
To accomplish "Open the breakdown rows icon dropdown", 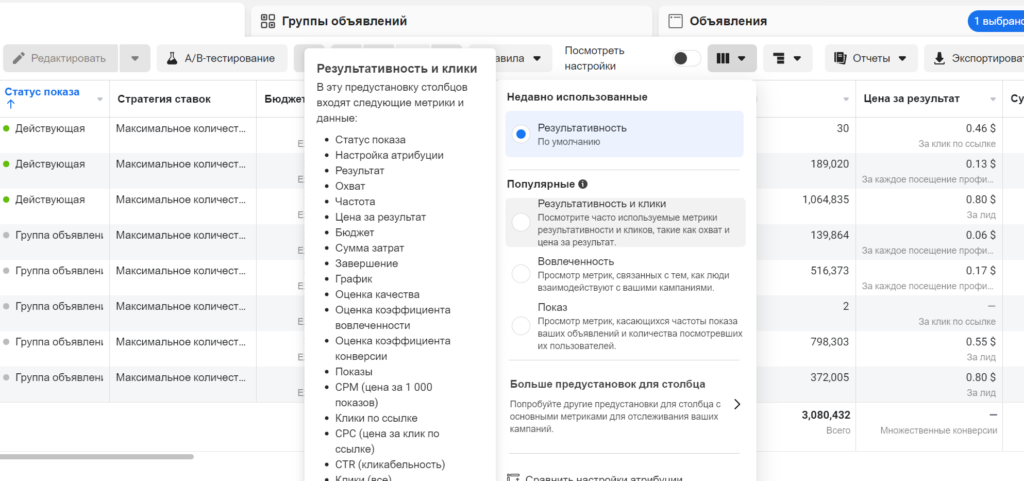I will 787,58.
